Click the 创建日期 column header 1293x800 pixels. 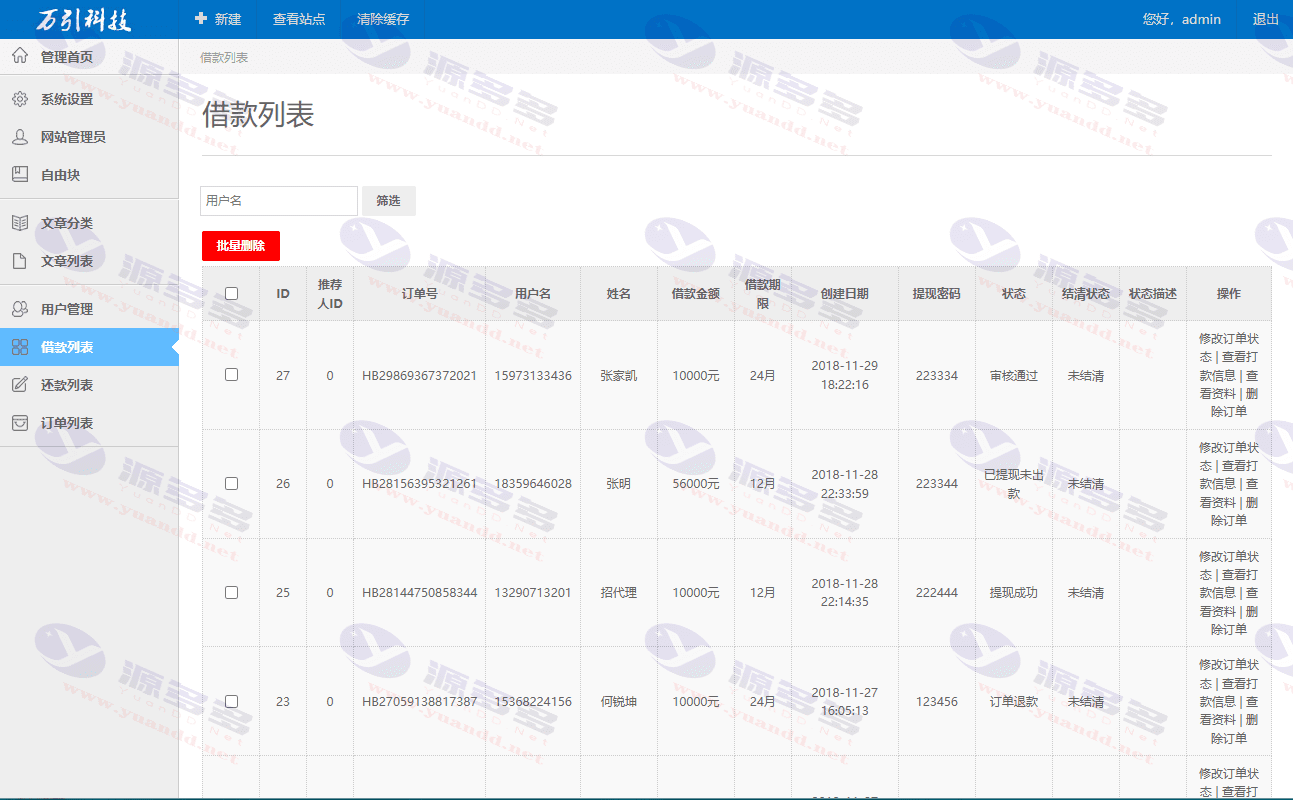click(x=845, y=294)
